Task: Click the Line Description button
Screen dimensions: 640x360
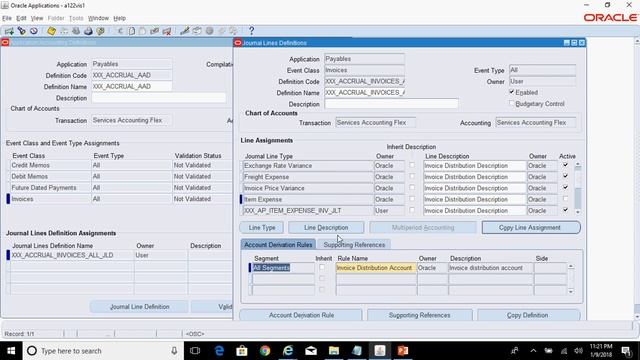Action: coord(326,227)
